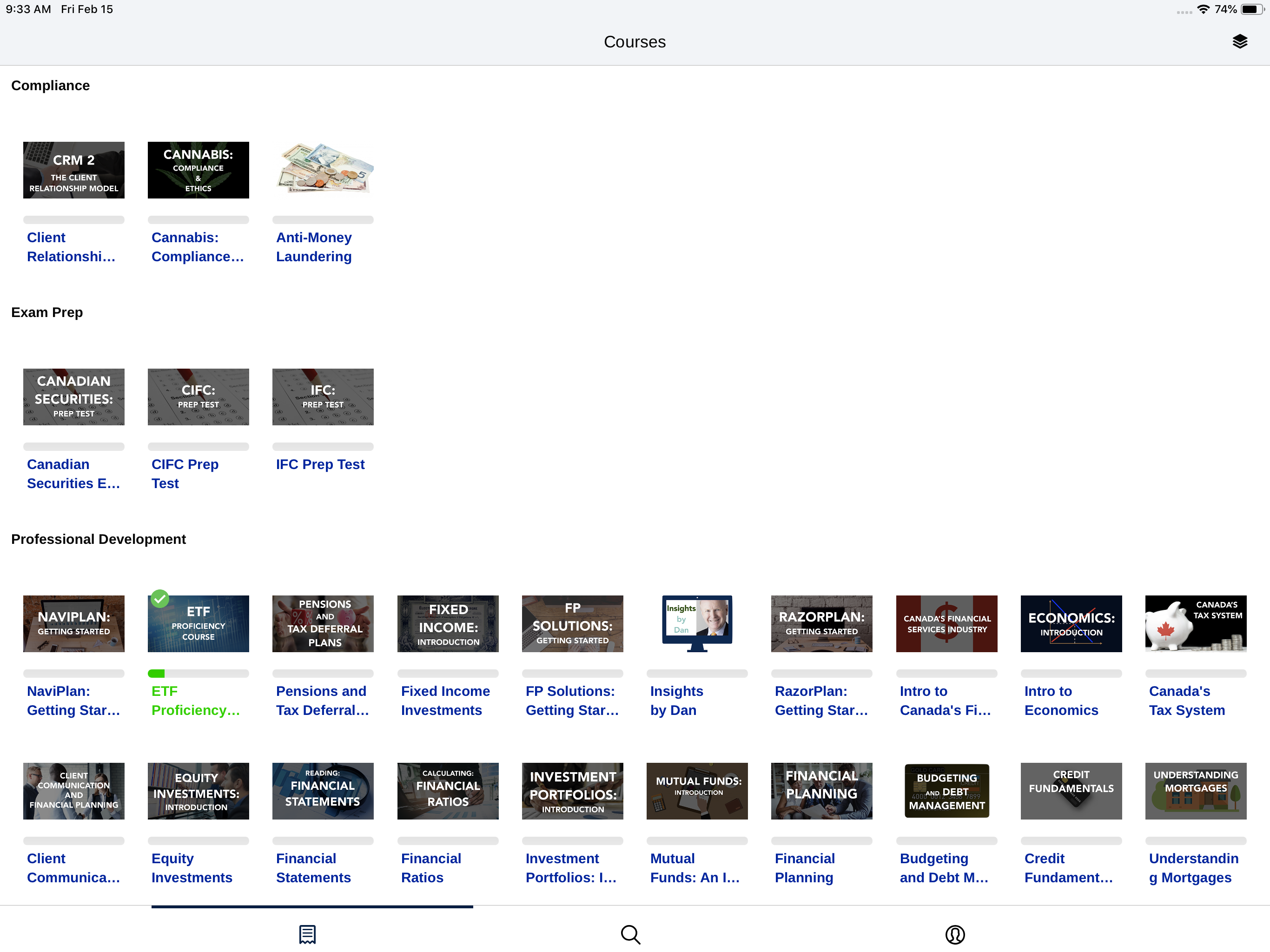The width and height of the screenshot is (1270, 952).
Task: Click the NaviPlan course progress bar
Action: pyautogui.click(x=73, y=673)
